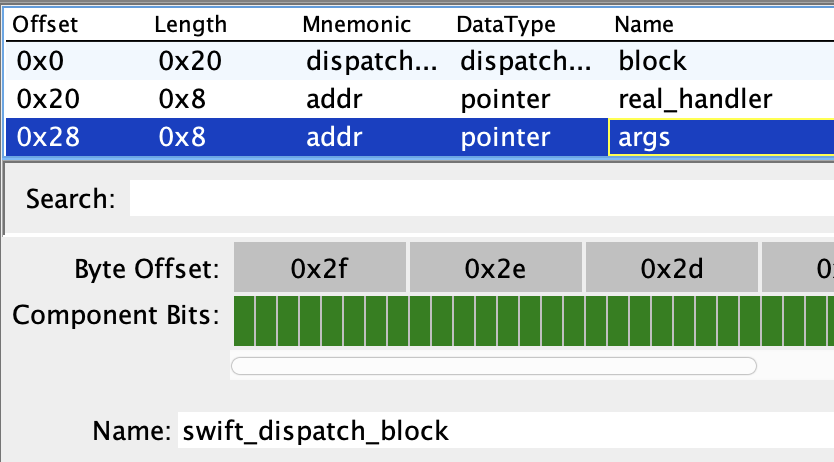Click addr mnemonic in real_handler row

coord(329,99)
